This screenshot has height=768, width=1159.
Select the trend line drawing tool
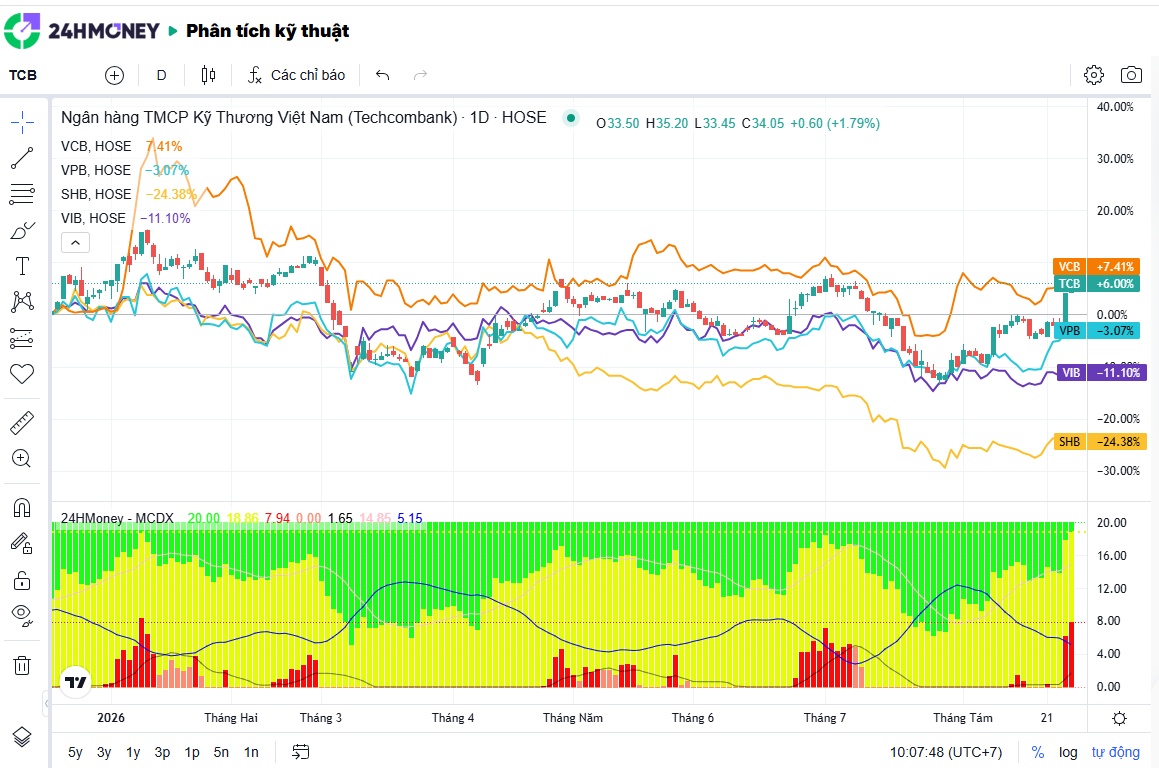pyautogui.click(x=22, y=158)
